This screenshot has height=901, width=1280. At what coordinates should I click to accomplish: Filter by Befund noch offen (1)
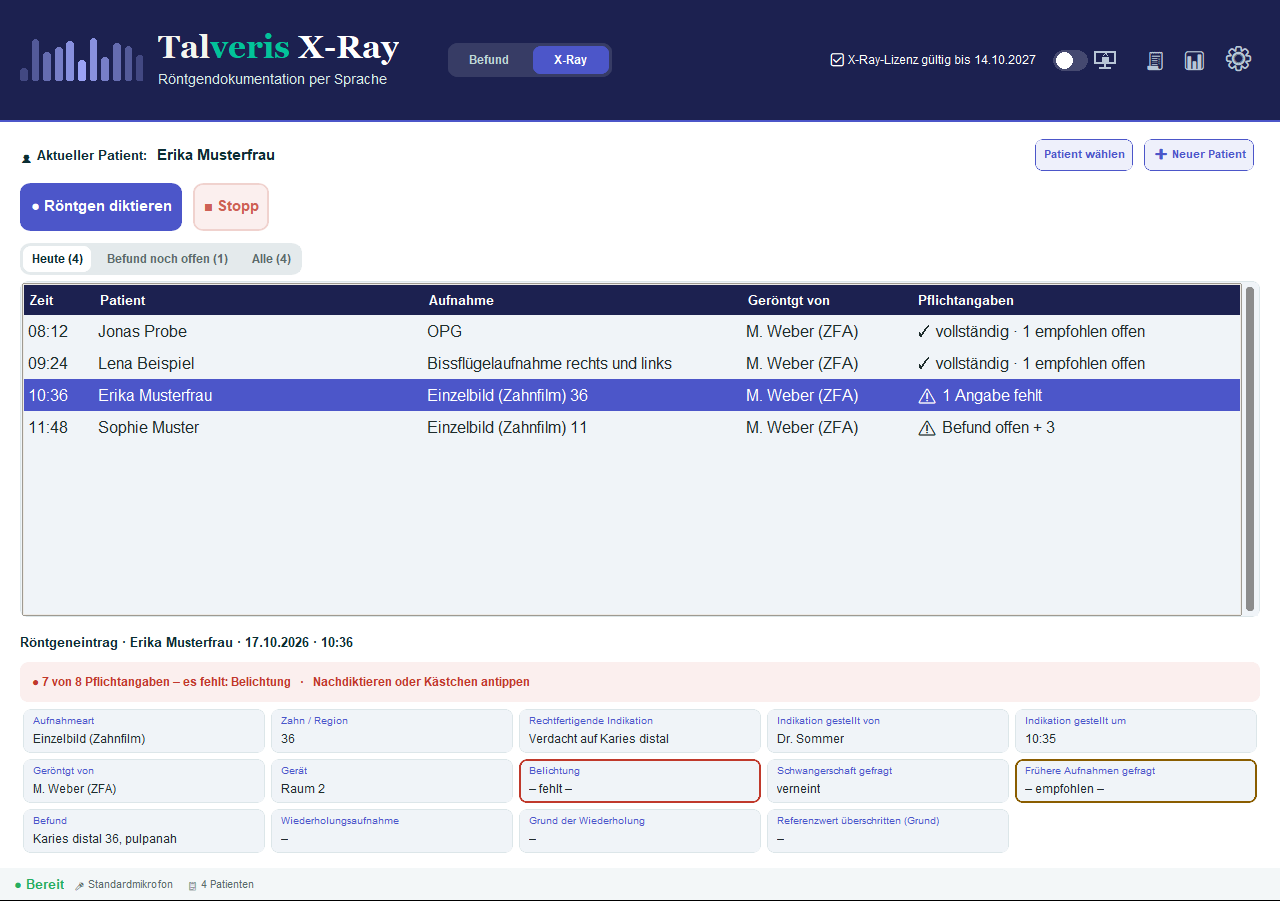167,259
